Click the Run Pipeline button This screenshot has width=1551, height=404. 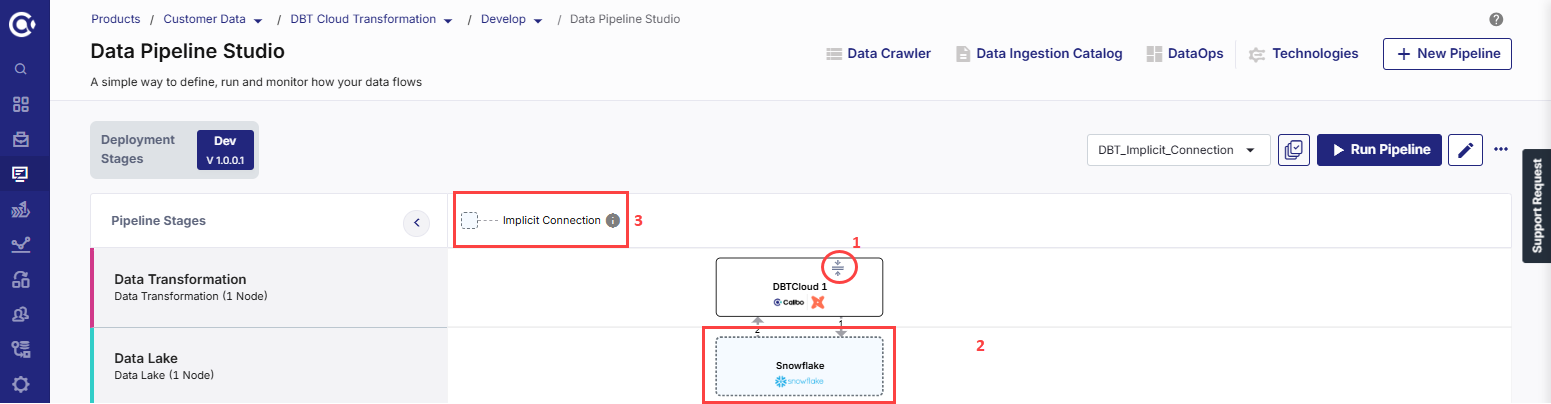pos(1379,150)
